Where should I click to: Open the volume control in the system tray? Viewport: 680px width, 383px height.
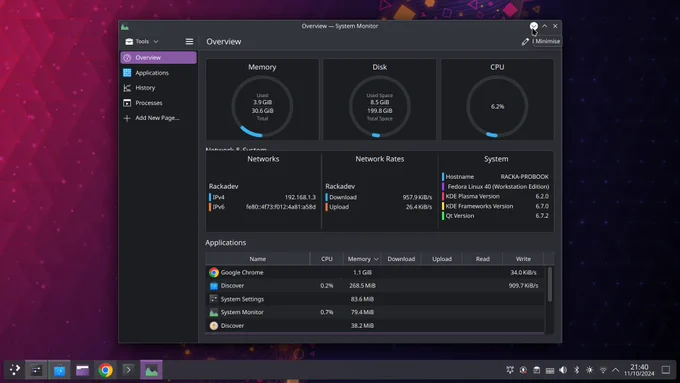pyautogui.click(x=563, y=370)
